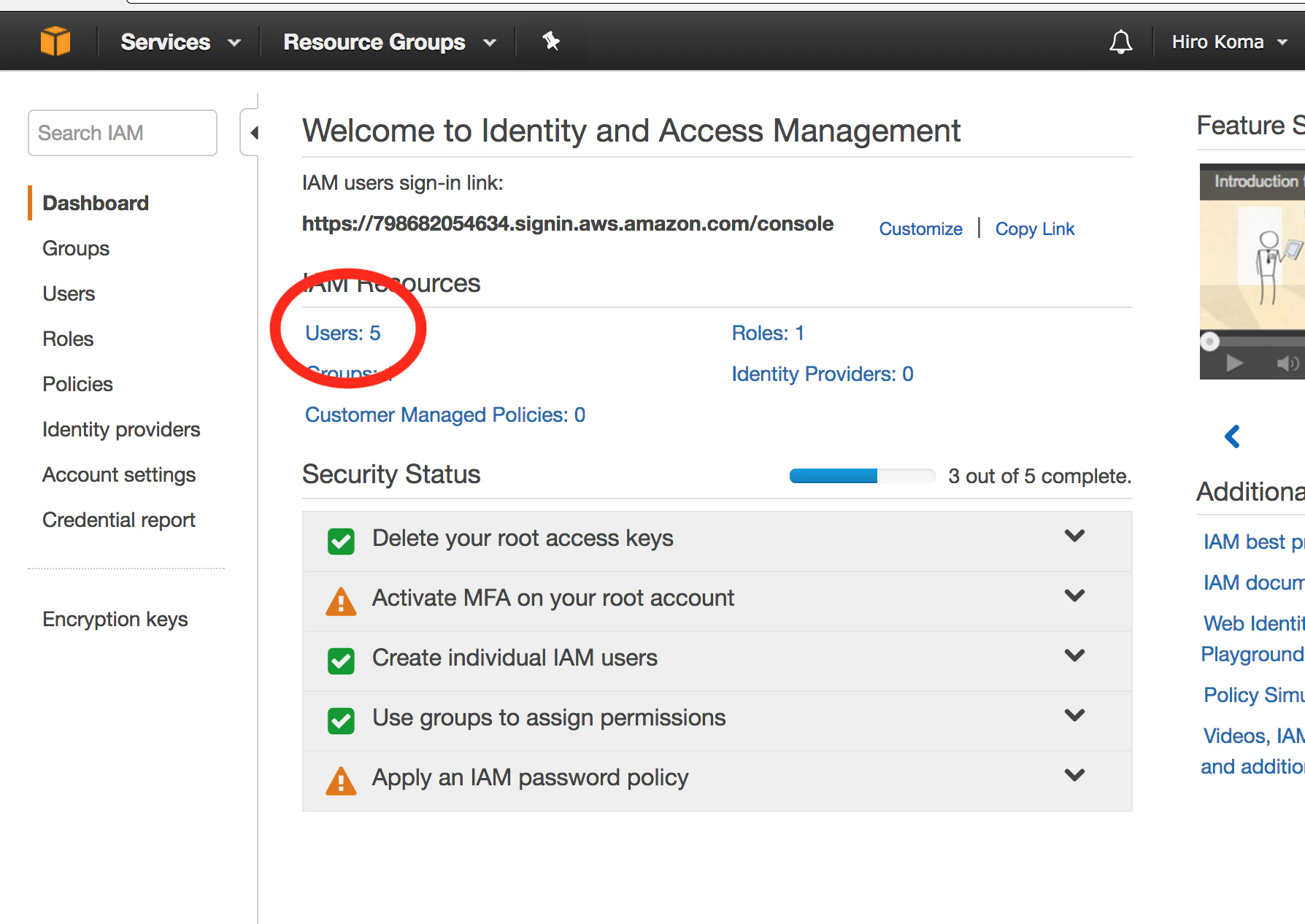Open Credential report in the sidebar
The height and width of the screenshot is (924, 1305).
[x=119, y=520]
